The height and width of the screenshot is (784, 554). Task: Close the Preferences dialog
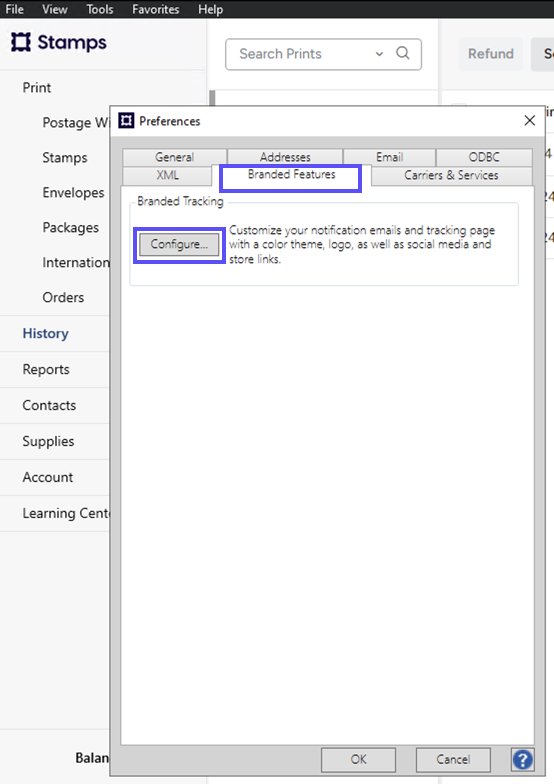tap(530, 120)
